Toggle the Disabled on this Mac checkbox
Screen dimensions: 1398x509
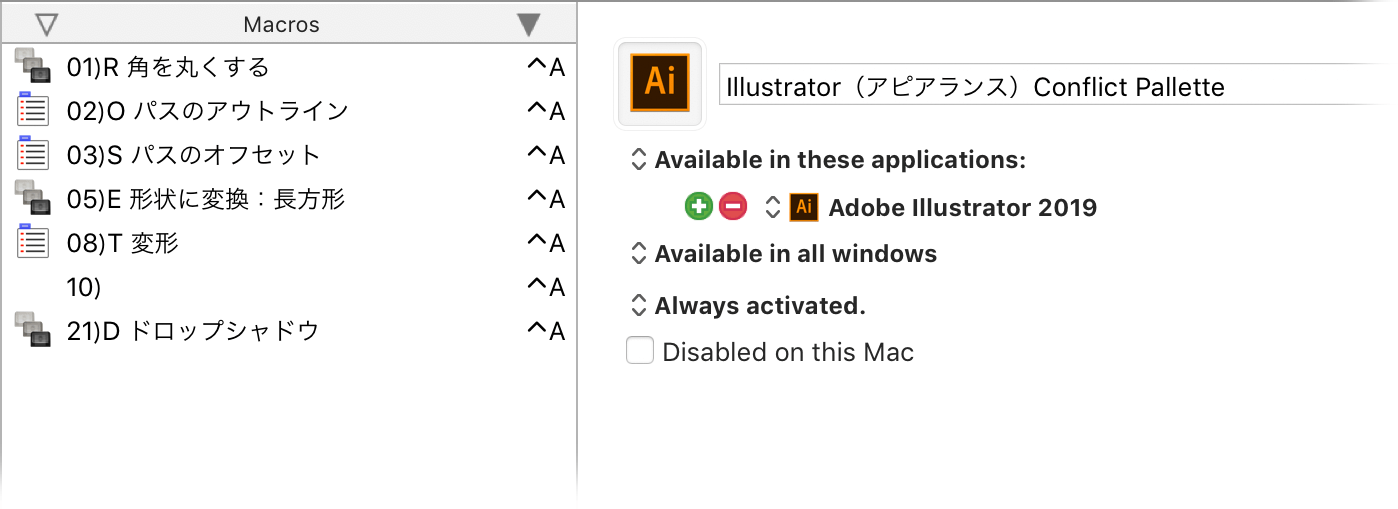pyautogui.click(x=640, y=351)
